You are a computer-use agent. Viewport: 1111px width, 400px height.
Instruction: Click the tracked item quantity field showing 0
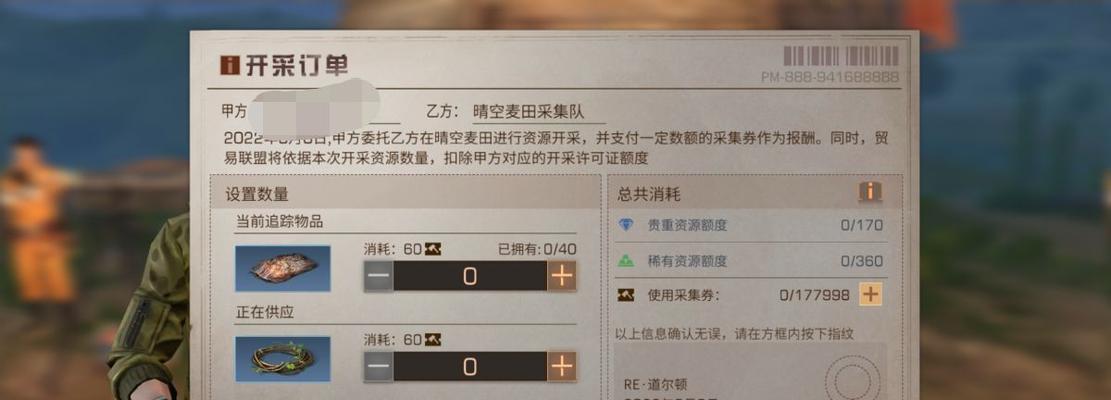[x=470, y=276]
